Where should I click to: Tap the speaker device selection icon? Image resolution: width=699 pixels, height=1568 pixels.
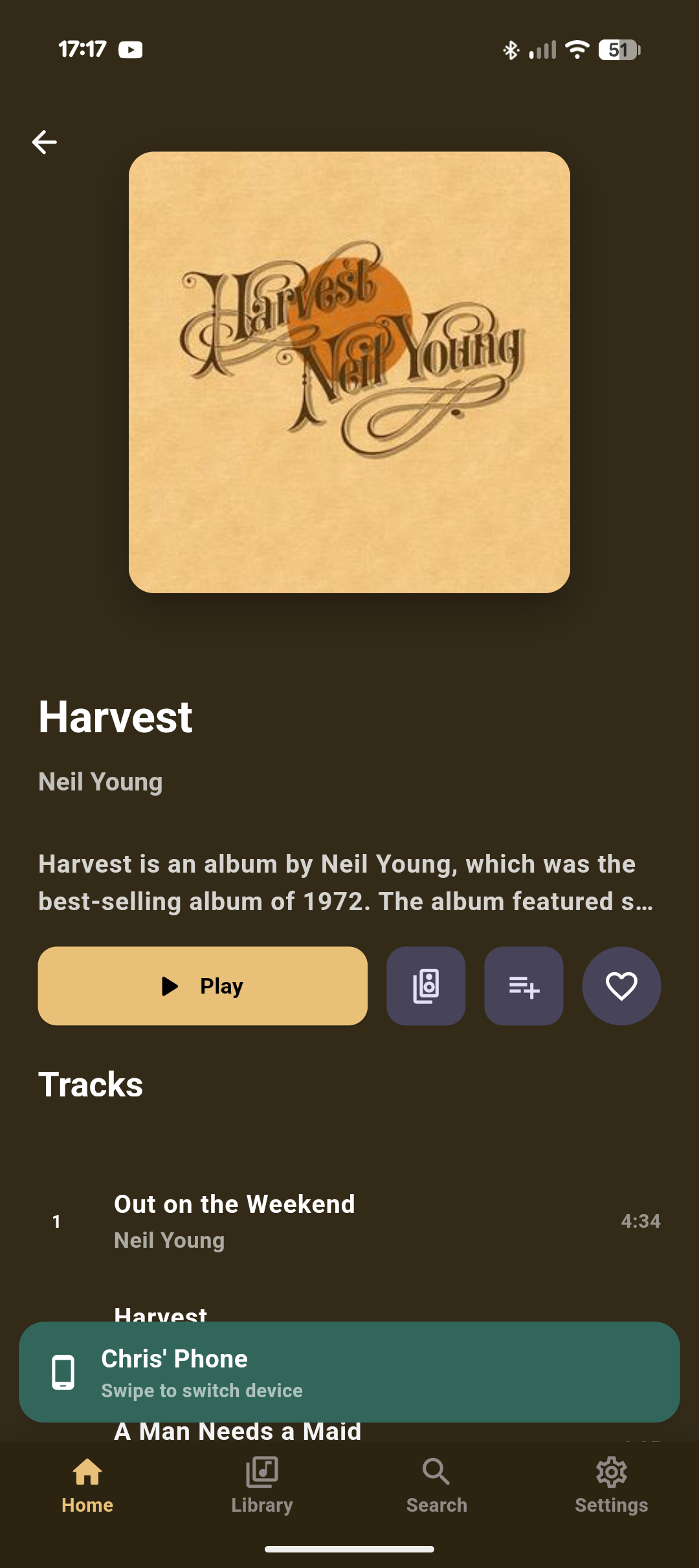pos(426,986)
